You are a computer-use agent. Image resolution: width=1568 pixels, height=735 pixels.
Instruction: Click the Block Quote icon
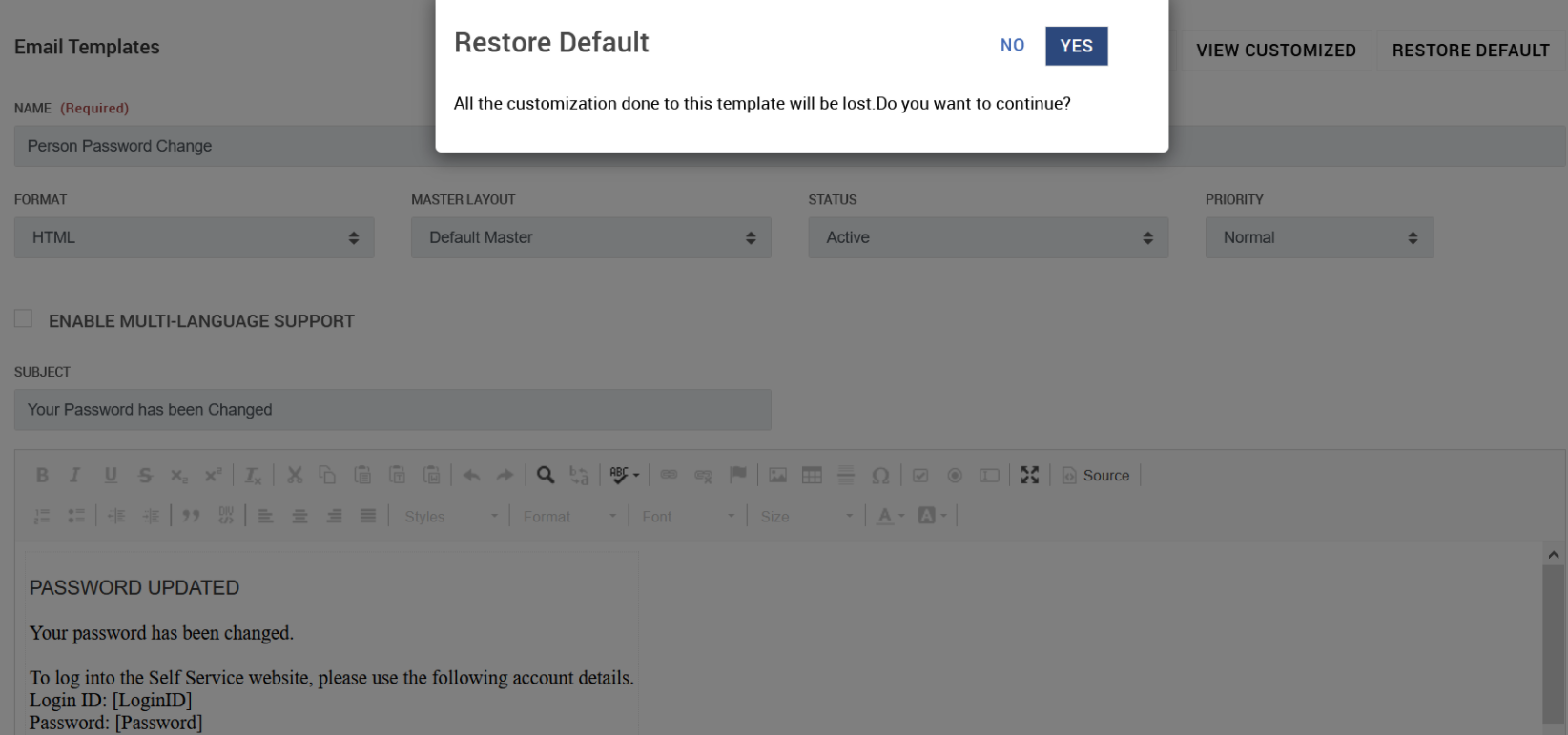(191, 516)
